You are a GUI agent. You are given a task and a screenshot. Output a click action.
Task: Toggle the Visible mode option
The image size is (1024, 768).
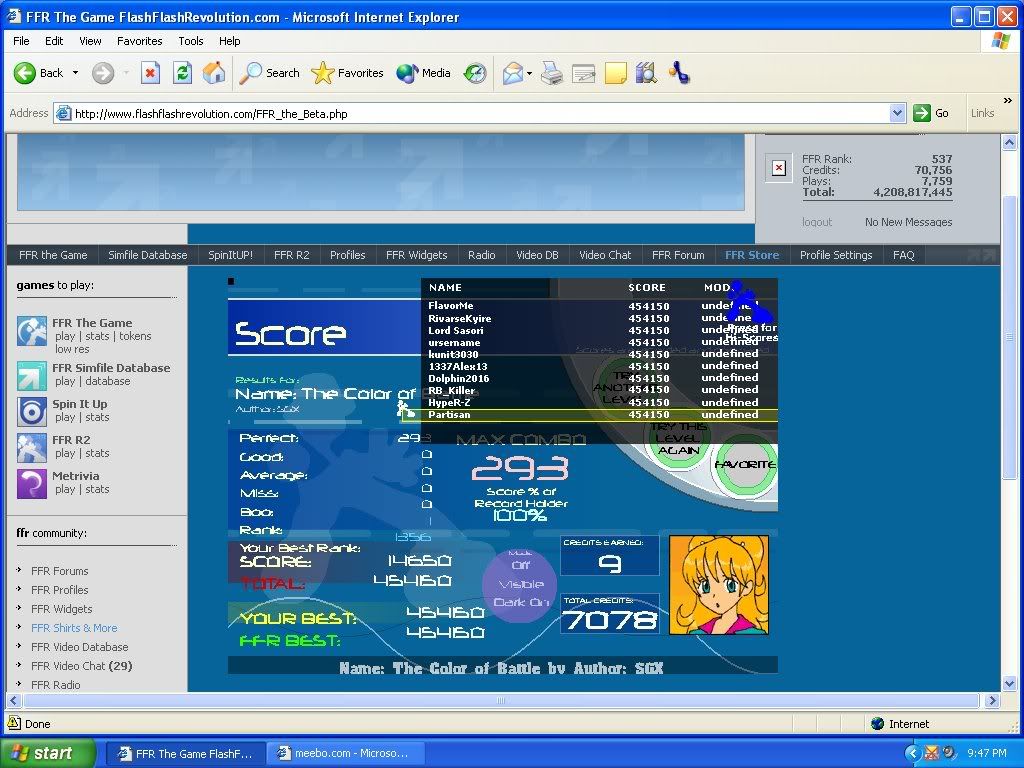(x=520, y=584)
